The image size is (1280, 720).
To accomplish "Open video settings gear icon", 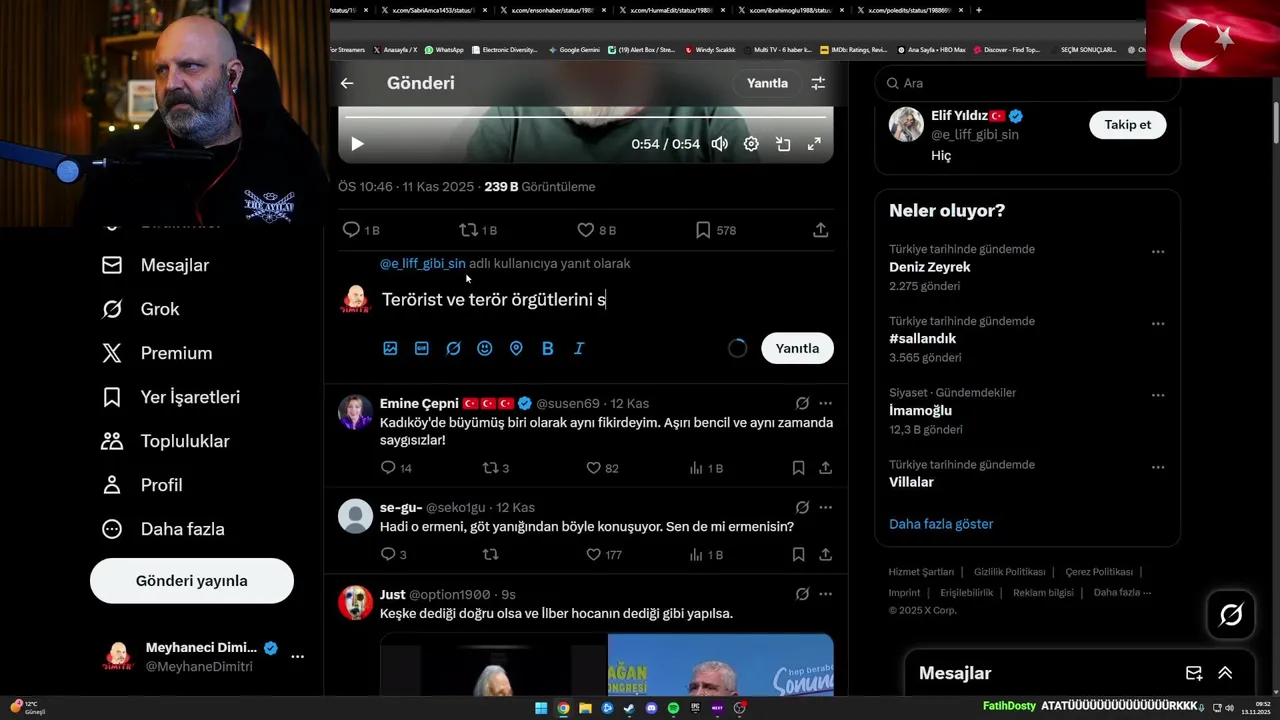I will tap(751, 144).
